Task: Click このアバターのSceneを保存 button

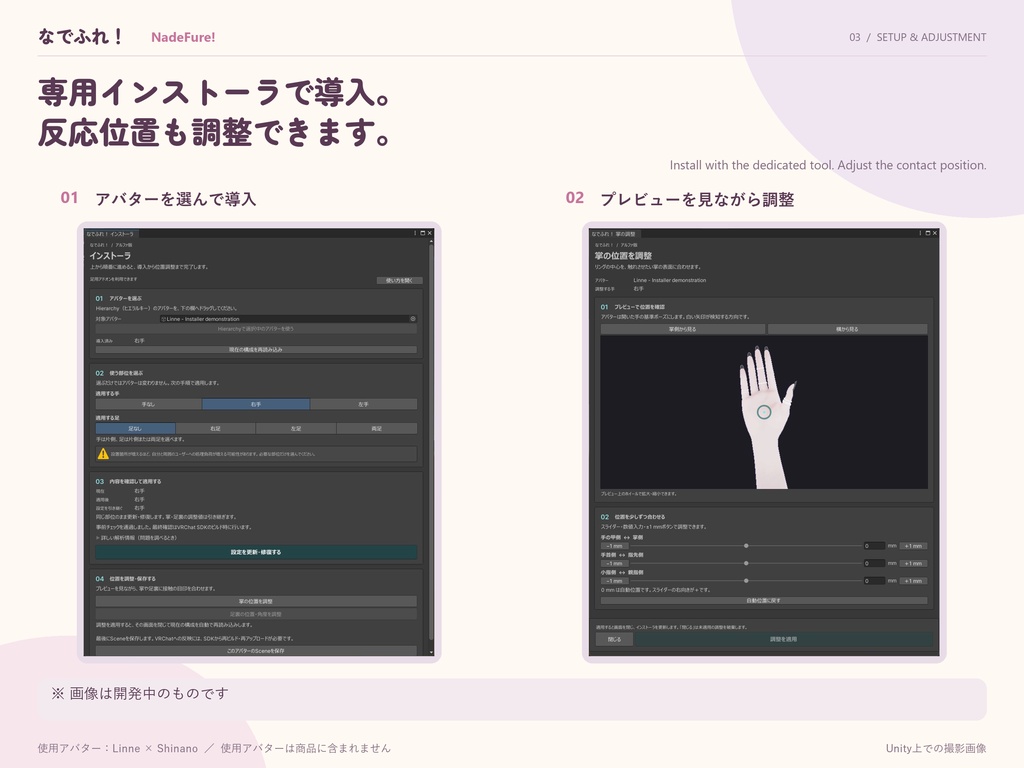Action: tap(256, 650)
